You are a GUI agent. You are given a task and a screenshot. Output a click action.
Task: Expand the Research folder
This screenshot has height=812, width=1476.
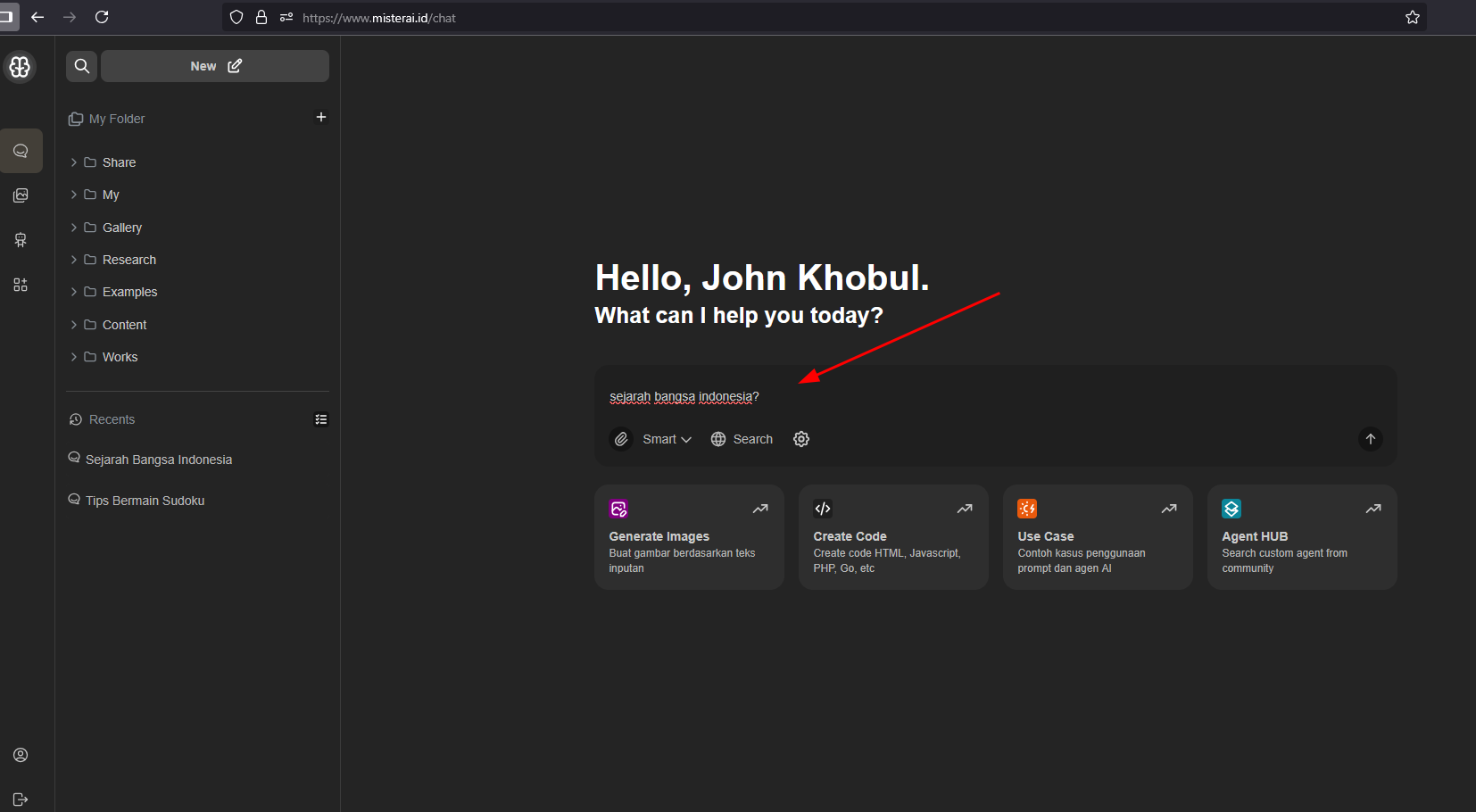pyautogui.click(x=74, y=260)
